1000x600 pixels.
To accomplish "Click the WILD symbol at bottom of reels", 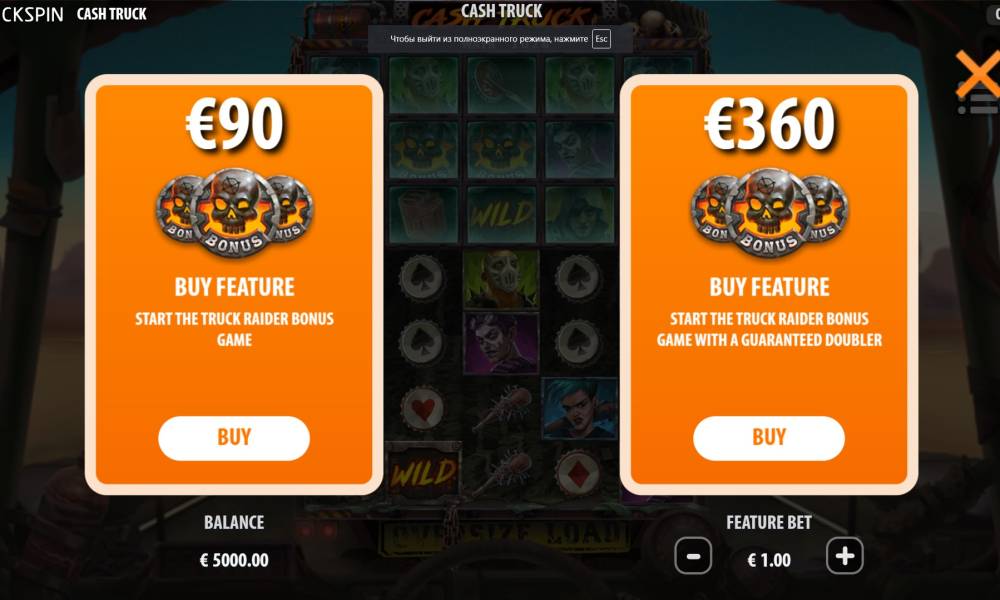I will coord(423,471).
